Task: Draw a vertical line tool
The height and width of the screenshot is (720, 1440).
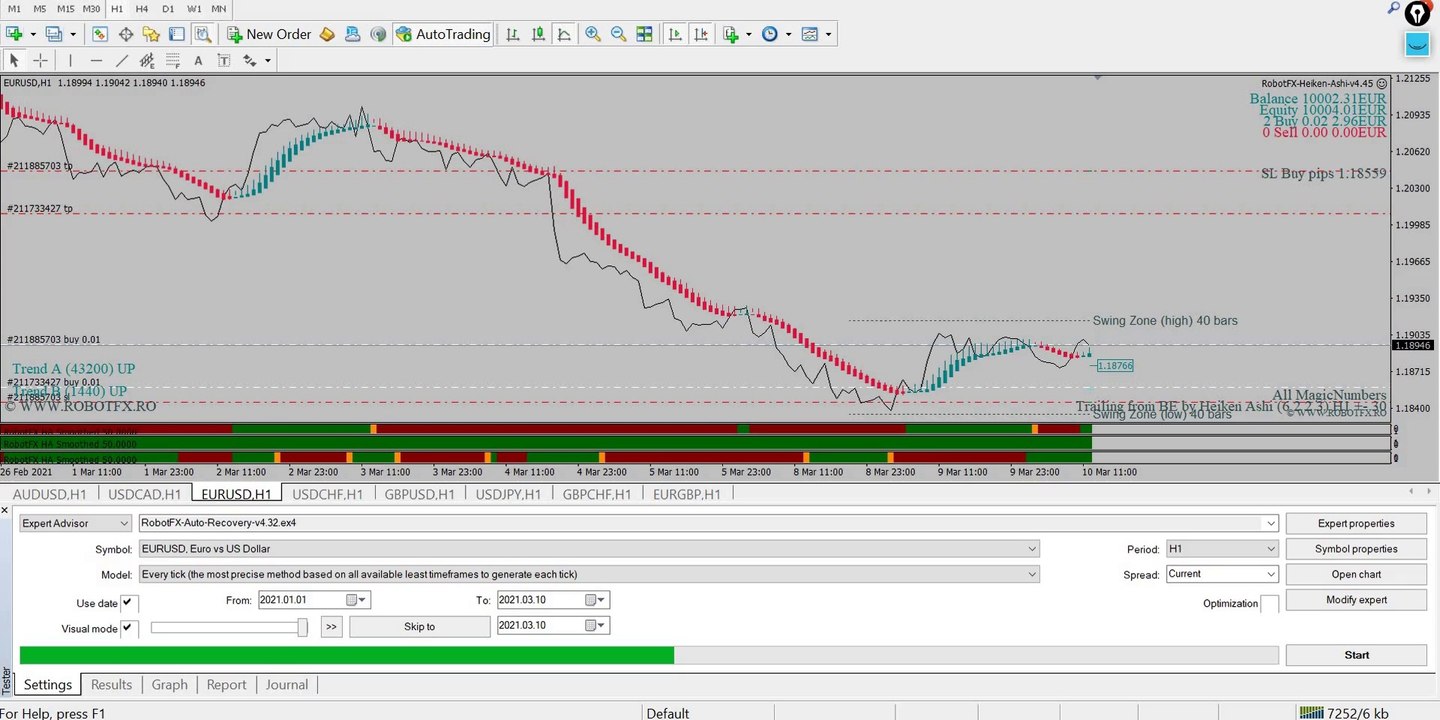Action: click(x=70, y=61)
